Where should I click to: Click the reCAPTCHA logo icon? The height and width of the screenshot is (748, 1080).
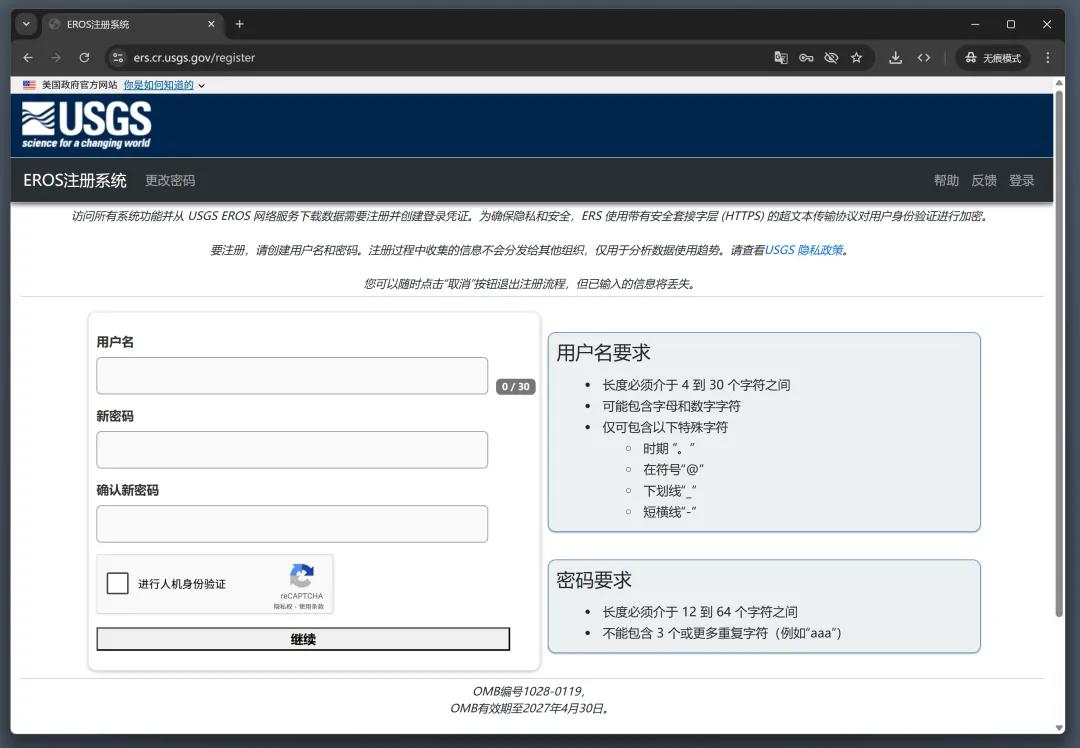pyautogui.click(x=302, y=576)
